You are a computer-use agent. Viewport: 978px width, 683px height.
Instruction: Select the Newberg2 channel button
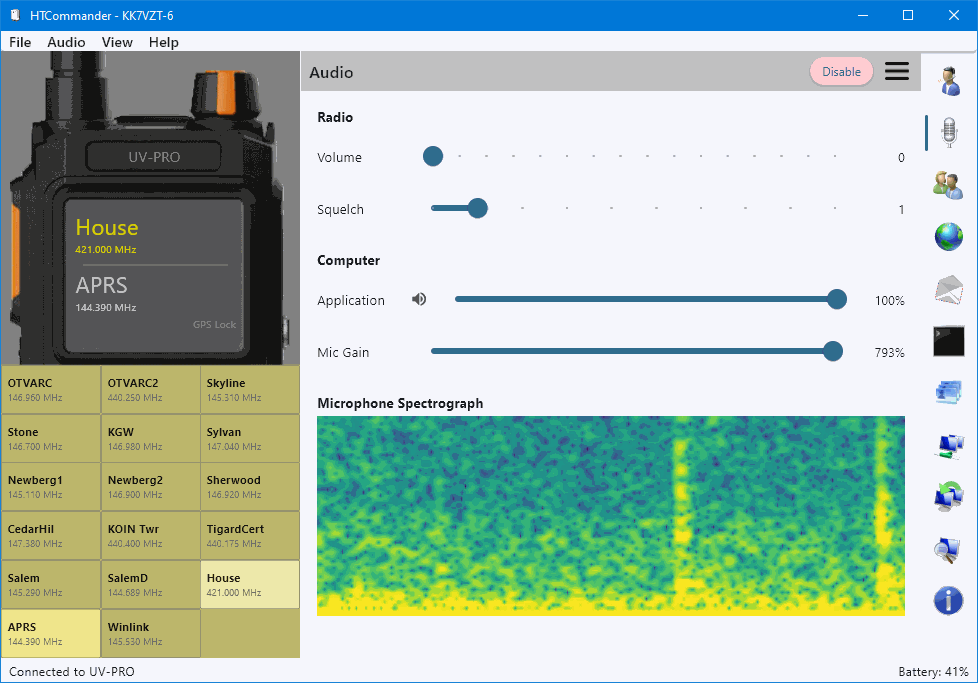coord(150,487)
